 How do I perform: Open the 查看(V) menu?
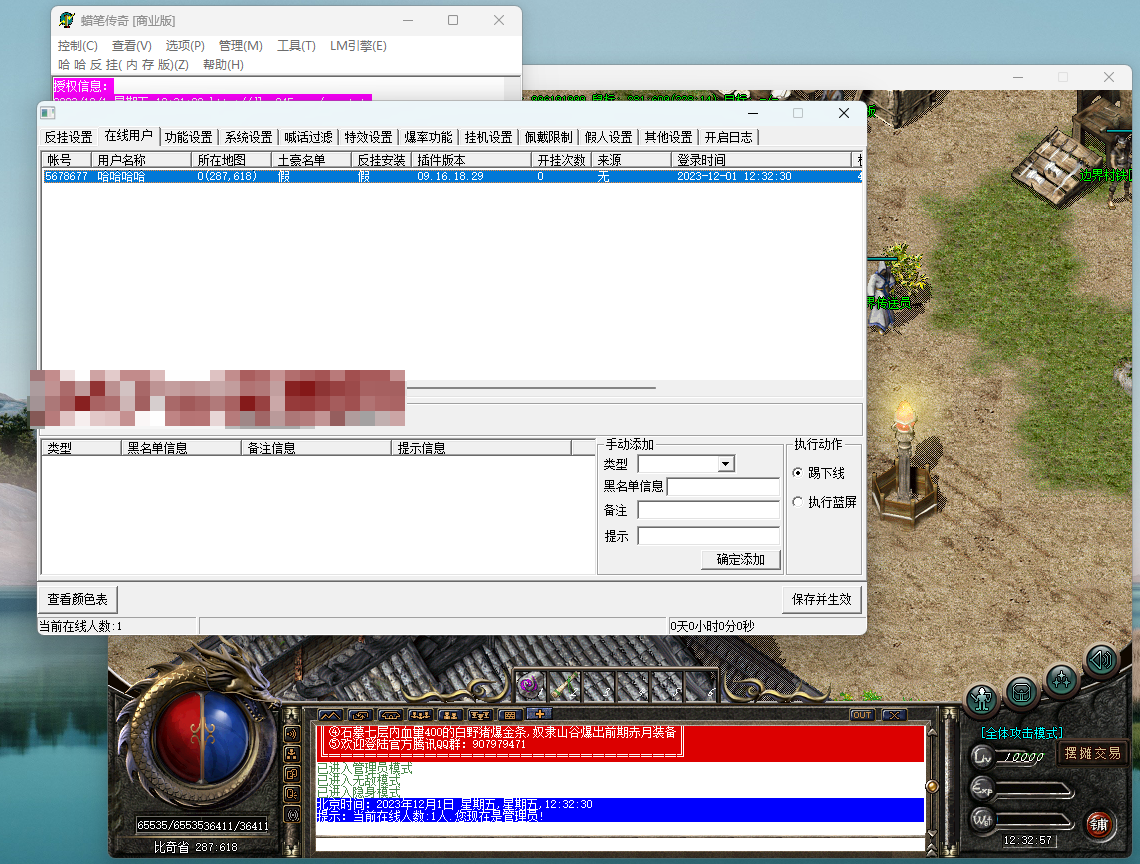pos(132,46)
